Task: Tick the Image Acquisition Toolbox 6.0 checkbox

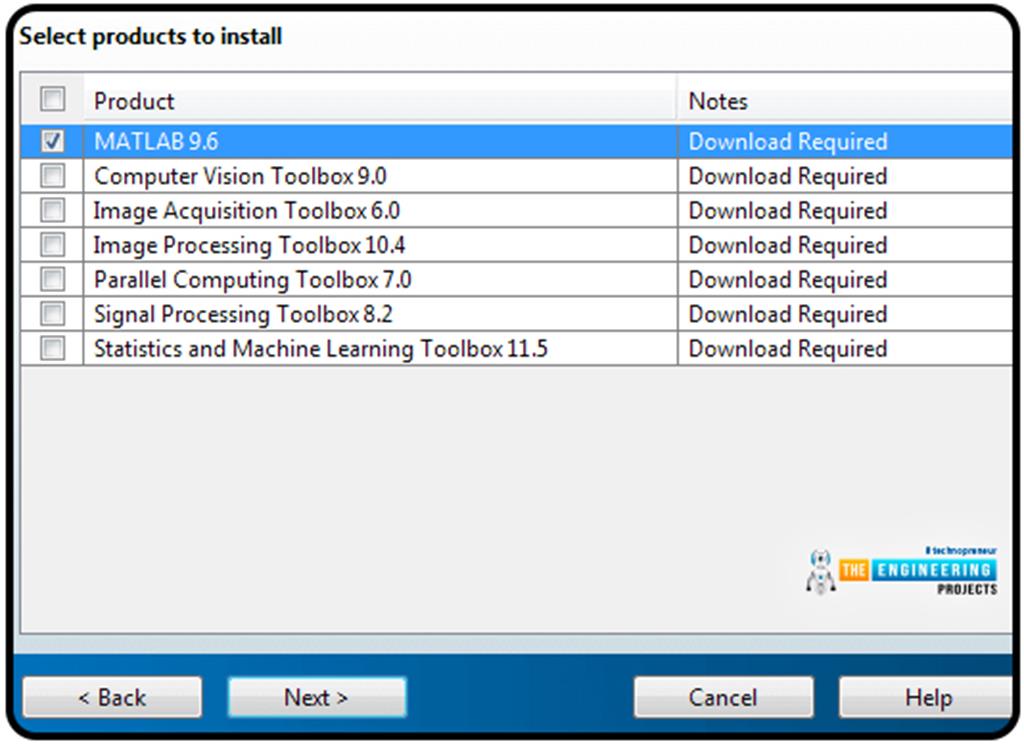Action: tap(52, 211)
